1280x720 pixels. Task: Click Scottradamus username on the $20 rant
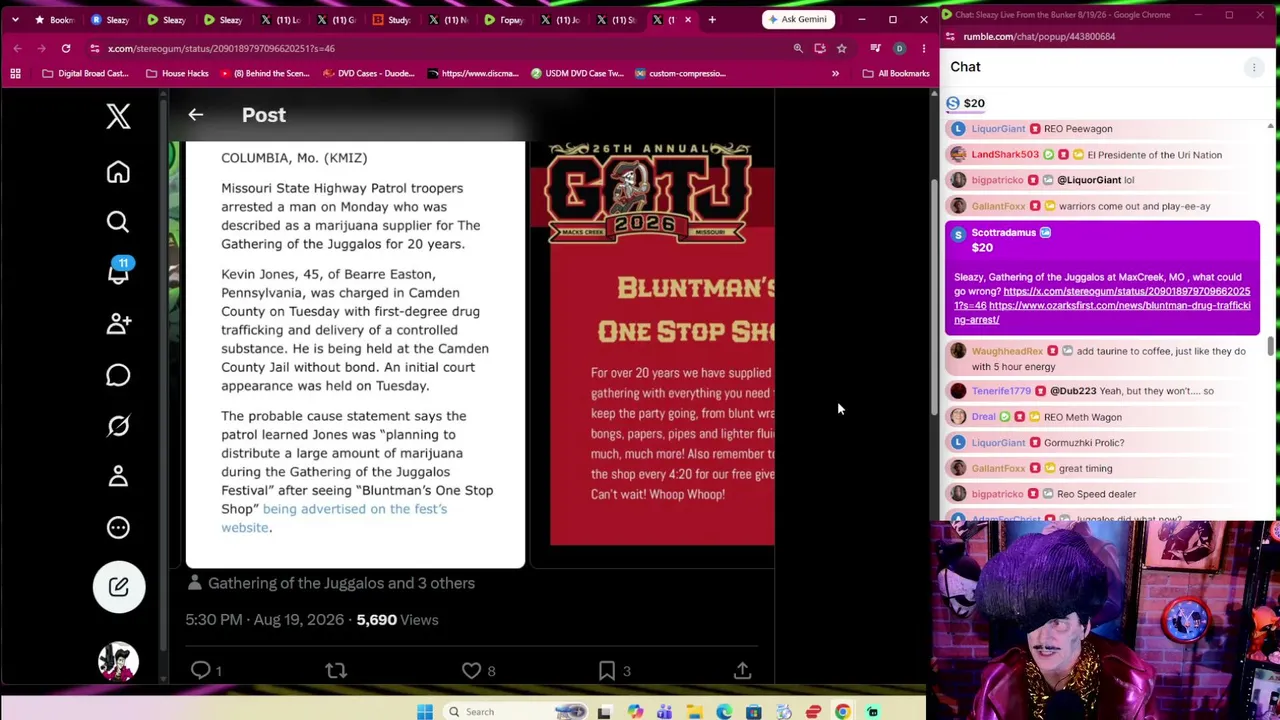tap(1003, 233)
